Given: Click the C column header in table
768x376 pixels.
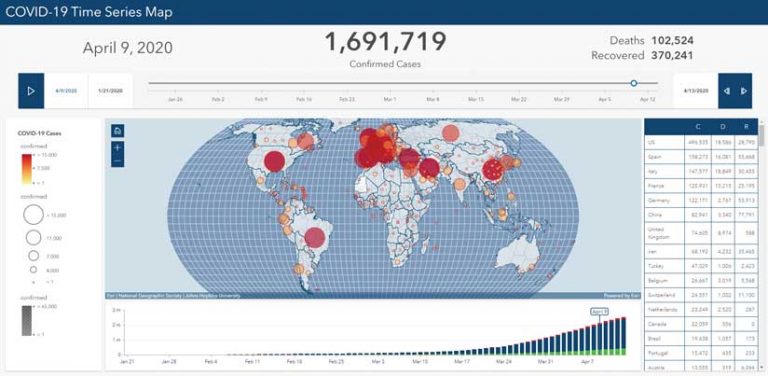Looking at the screenshot, I should (x=698, y=127).
